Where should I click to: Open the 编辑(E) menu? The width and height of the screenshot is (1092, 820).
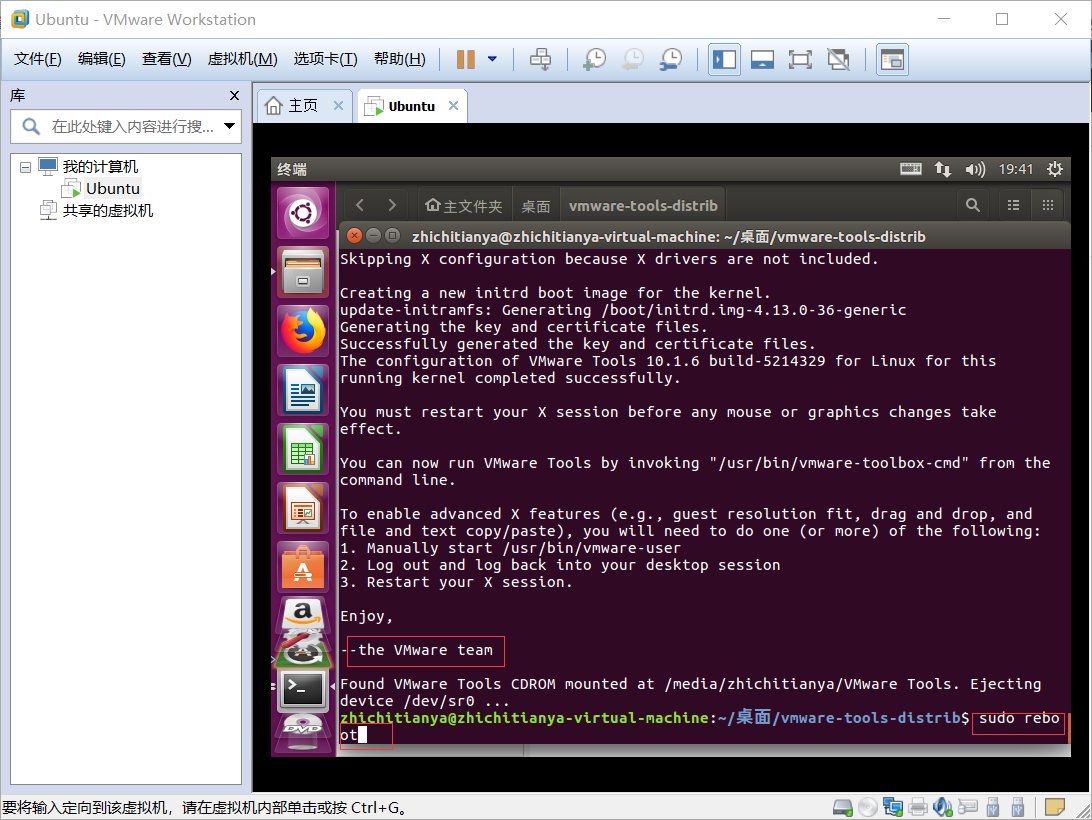(x=102, y=59)
